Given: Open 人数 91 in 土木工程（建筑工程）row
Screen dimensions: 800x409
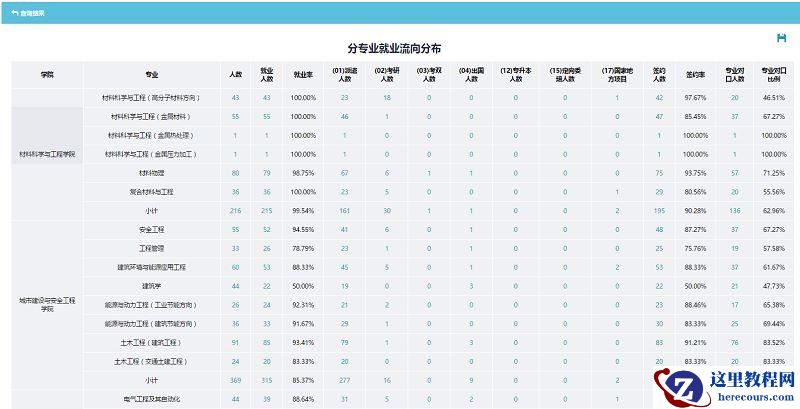Looking at the screenshot, I should pyautogui.click(x=235, y=343).
